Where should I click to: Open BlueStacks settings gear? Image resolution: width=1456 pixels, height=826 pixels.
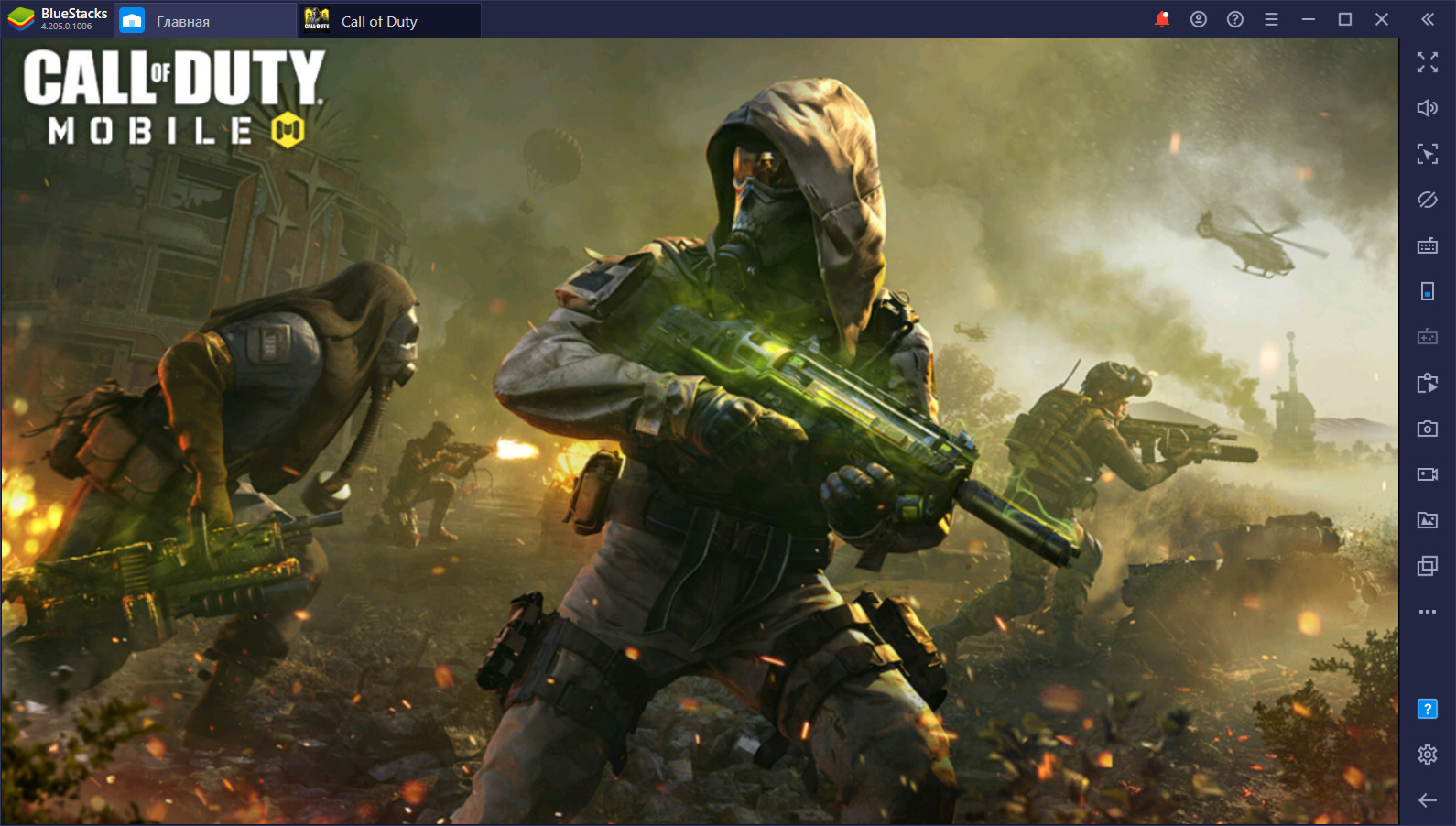point(1427,755)
